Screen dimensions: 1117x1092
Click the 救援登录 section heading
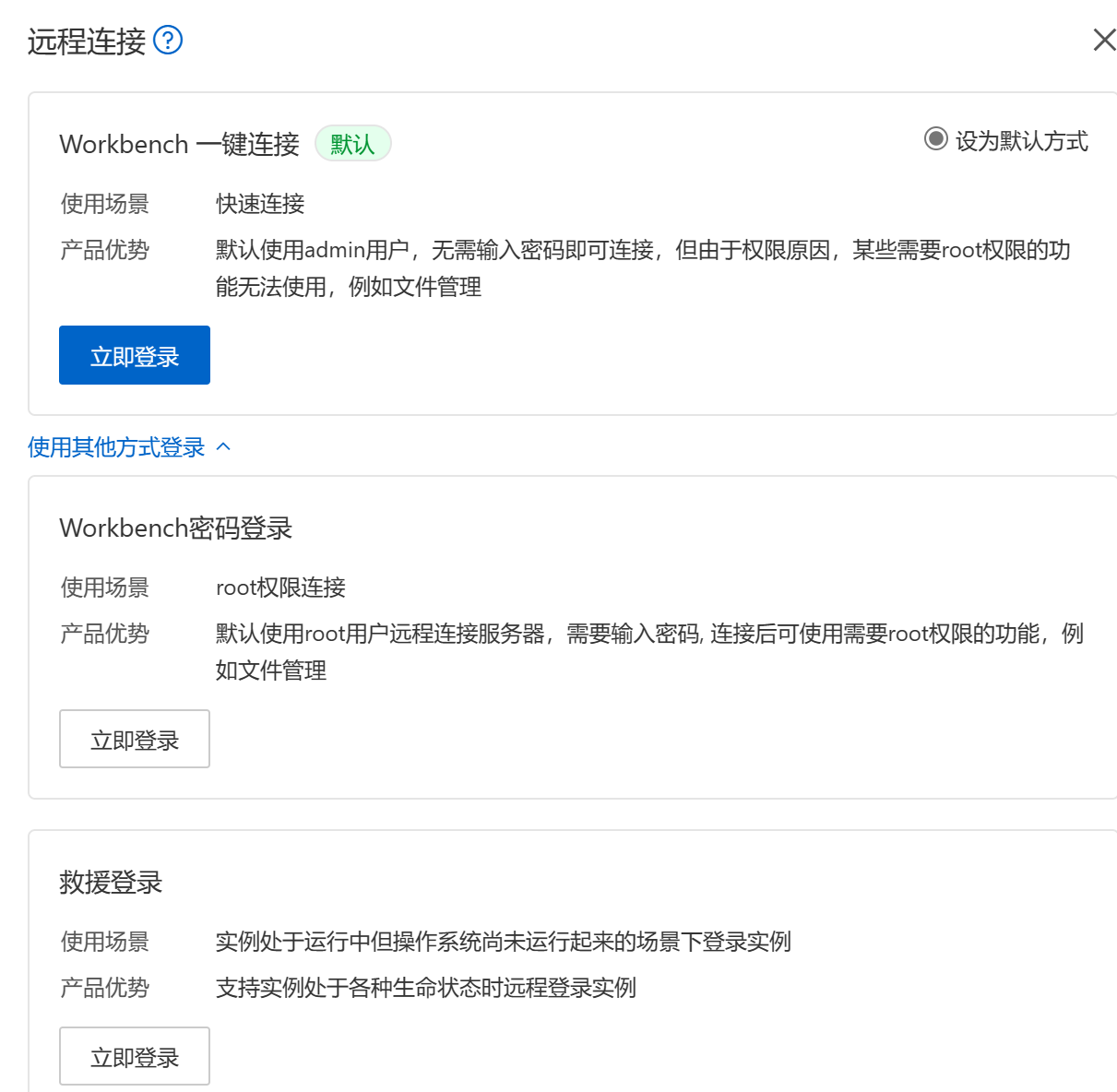[x=111, y=882]
